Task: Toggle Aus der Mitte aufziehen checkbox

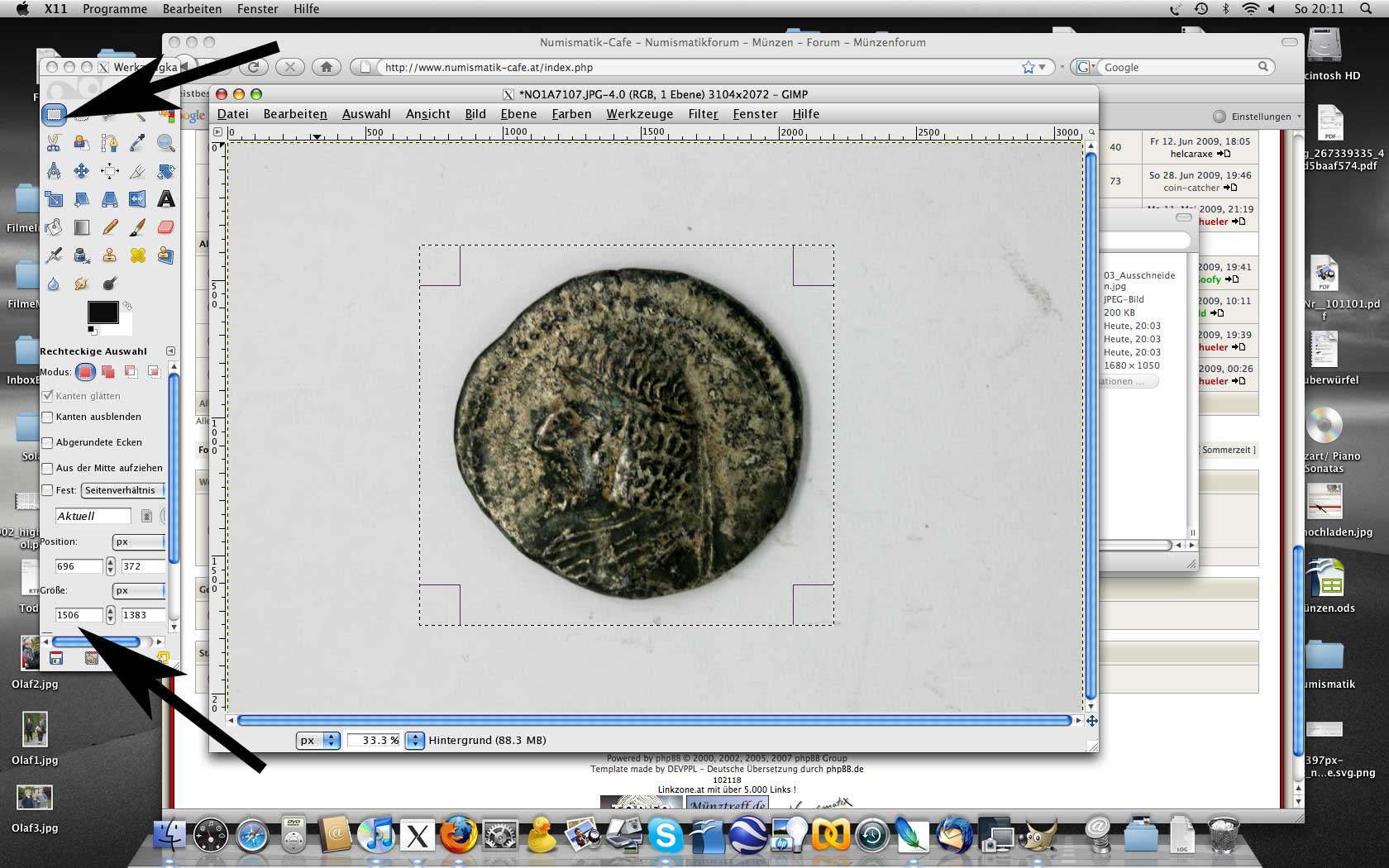Action: [x=48, y=469]
